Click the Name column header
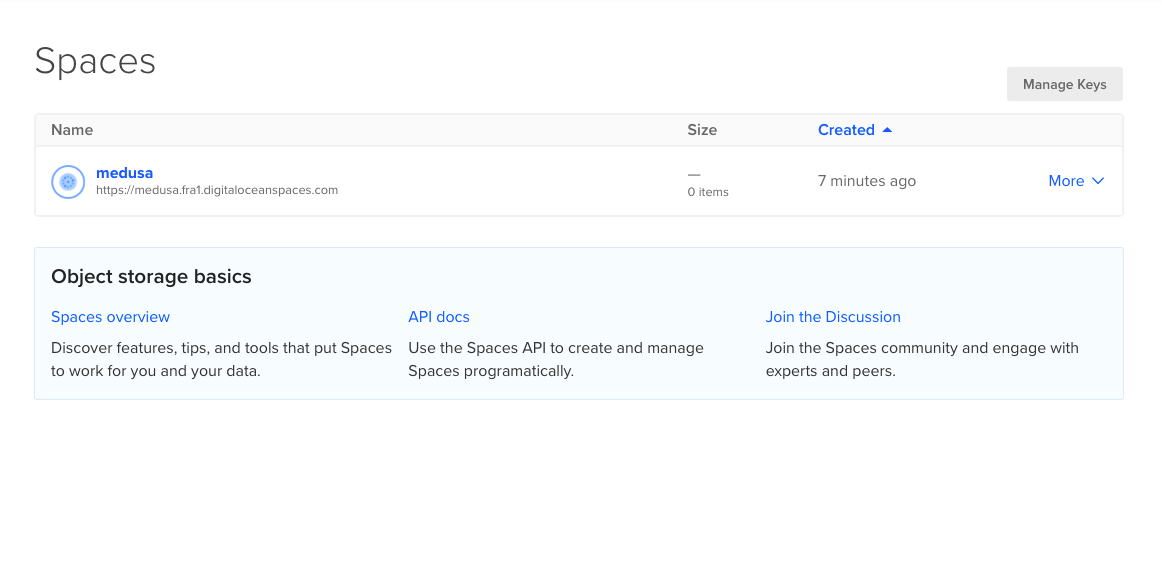 pyautogui.click(x=72, y=130)
